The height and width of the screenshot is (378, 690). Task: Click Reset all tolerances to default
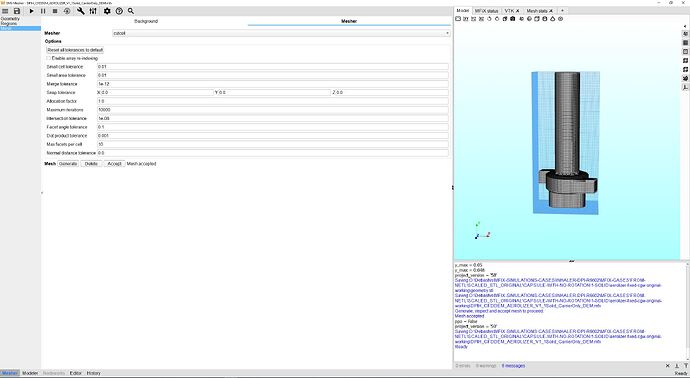[x=75, y=50]
